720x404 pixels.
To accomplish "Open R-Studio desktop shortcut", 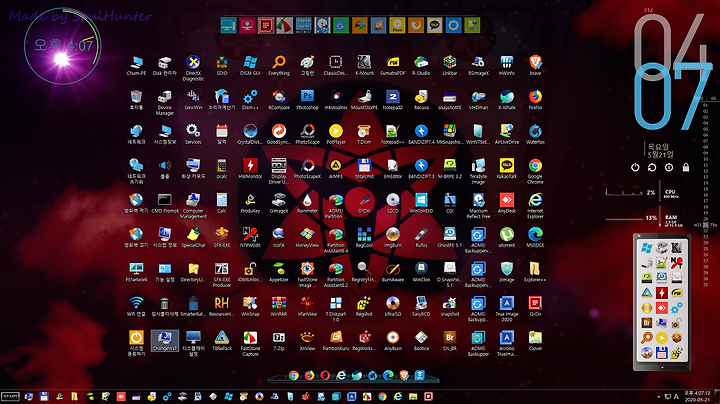I will pyautogui.click(x=421, y=65).
